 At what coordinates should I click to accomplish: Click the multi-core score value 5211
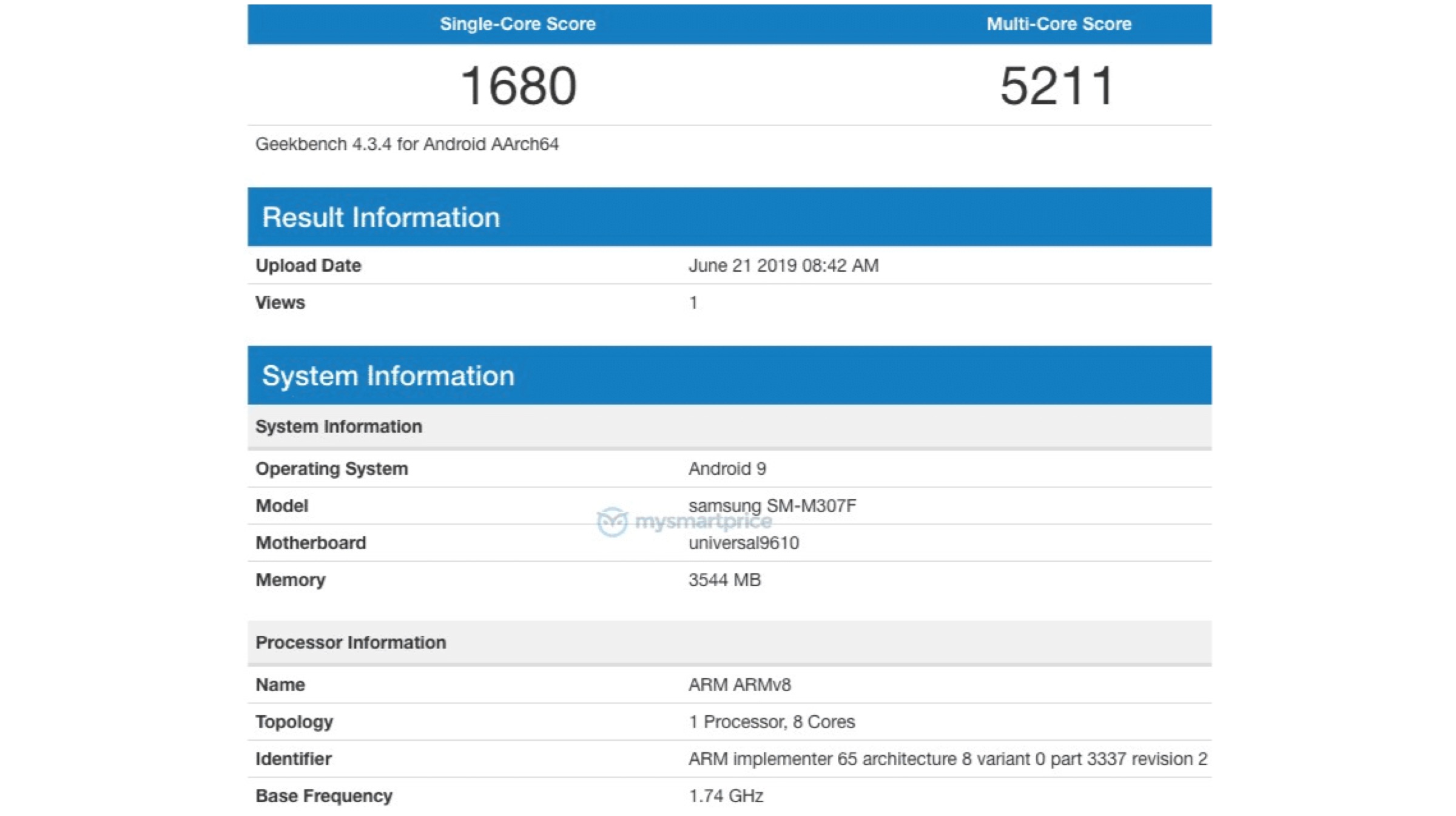(x=1057, y=86)
